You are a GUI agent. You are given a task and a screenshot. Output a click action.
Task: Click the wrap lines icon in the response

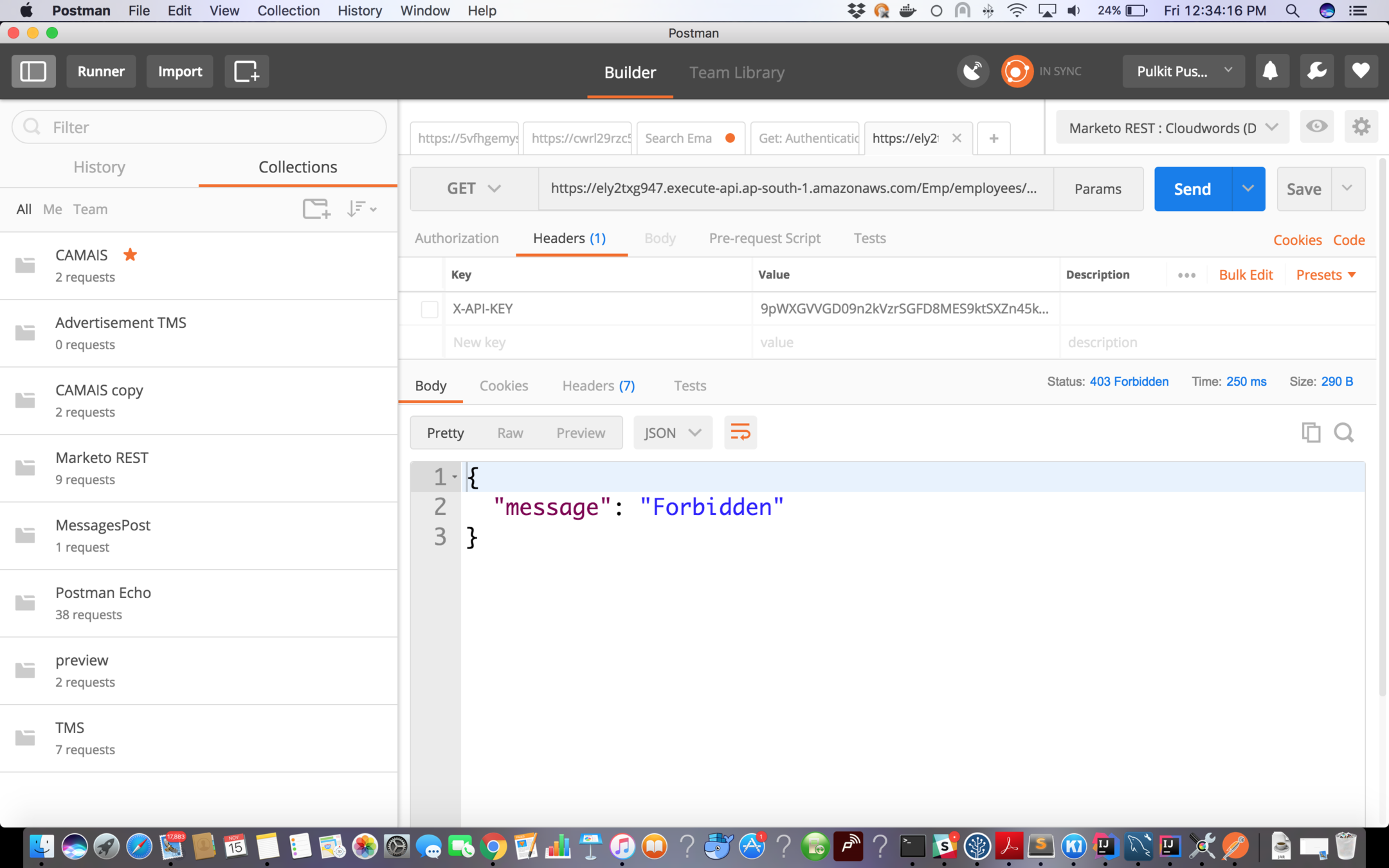(740, 433)
